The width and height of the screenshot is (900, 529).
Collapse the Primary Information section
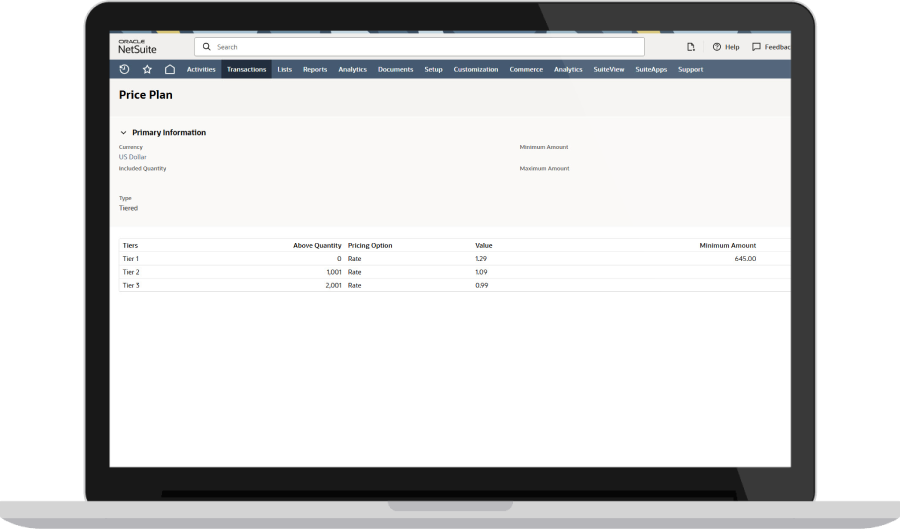pyautogui.click(x=123, y=132)
